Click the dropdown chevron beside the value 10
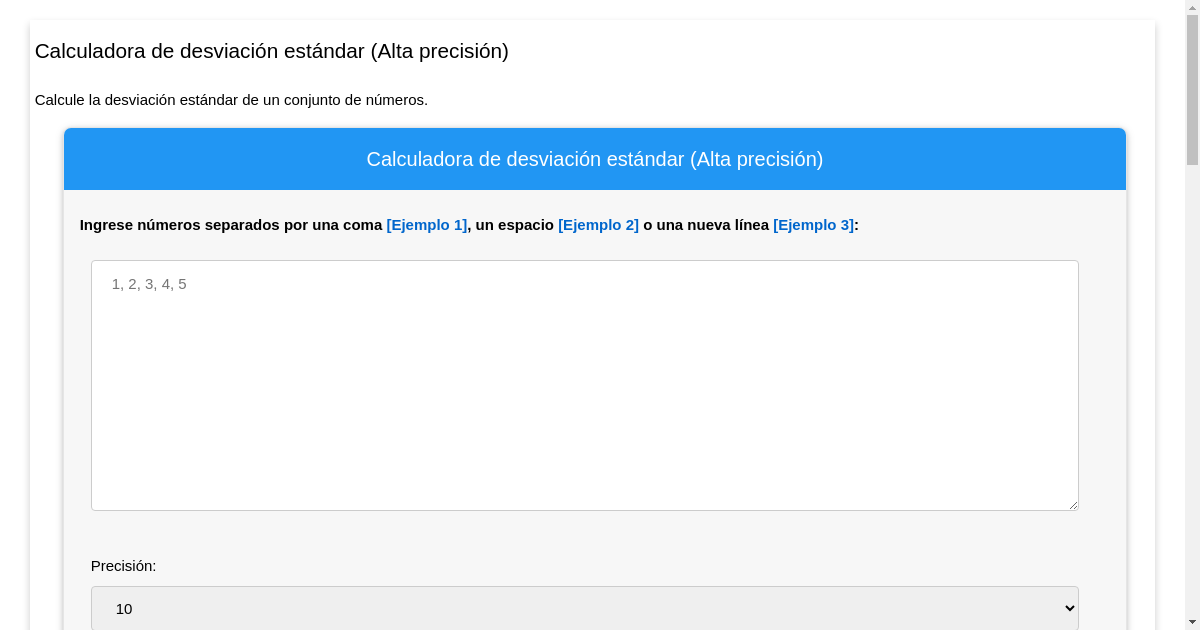This screenshot has width=1200, height=630. [1067, 608]
